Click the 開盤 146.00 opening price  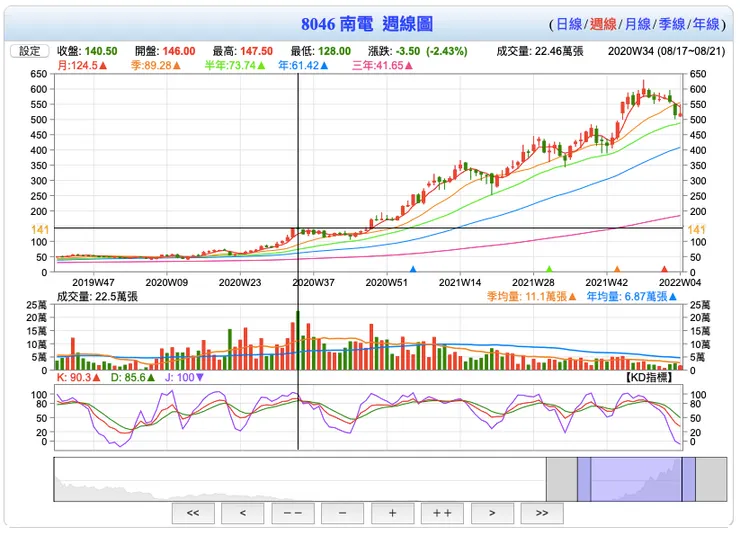(x=165, y=51)
